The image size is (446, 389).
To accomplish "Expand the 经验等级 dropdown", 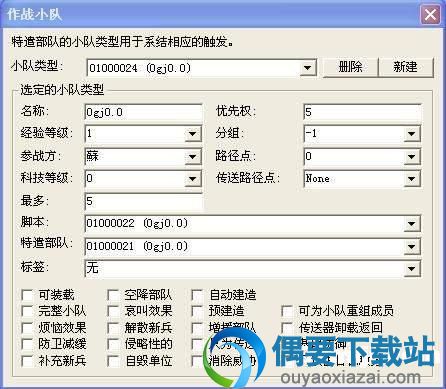I will tap(193, 134).
